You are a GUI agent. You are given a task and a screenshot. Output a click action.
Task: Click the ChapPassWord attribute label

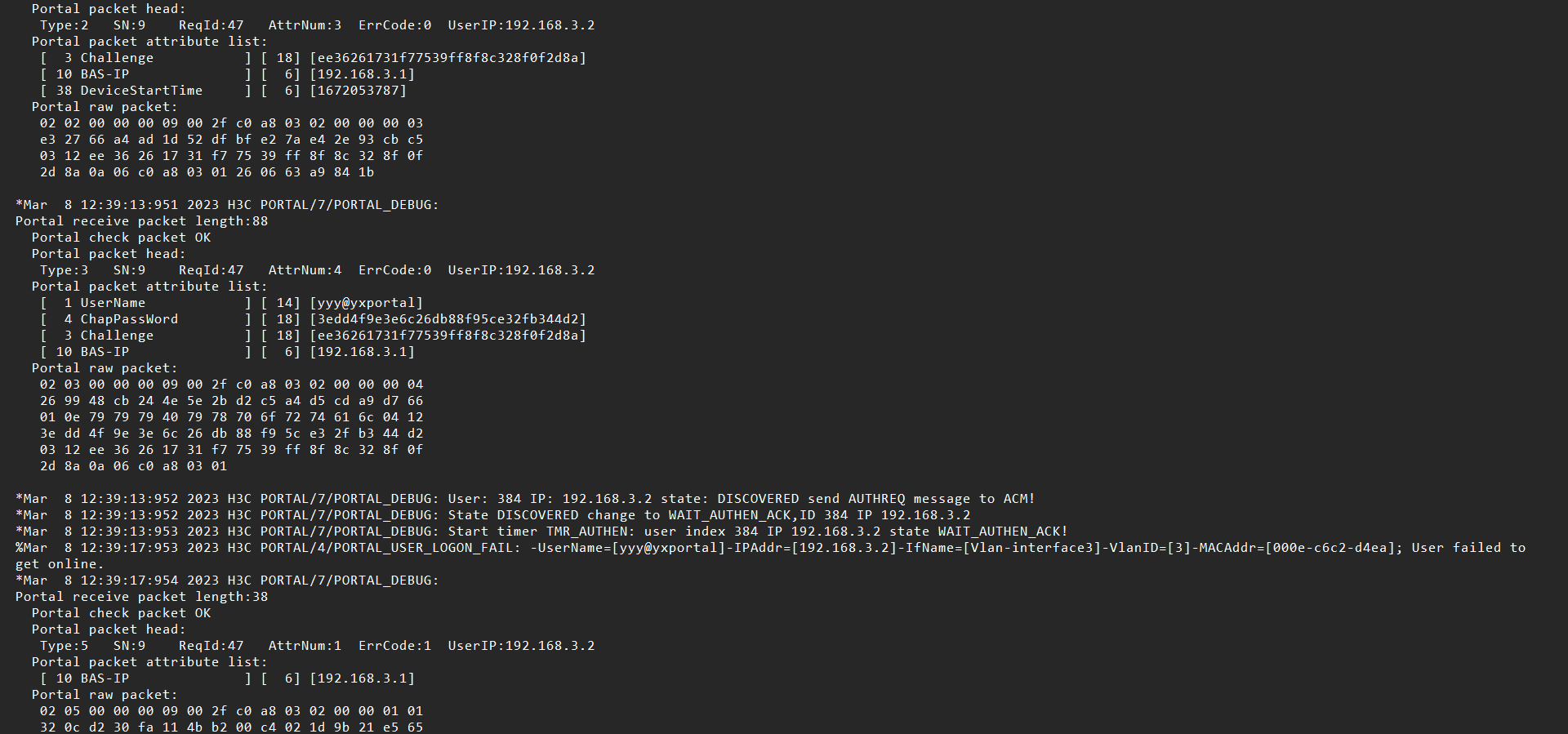129,319
